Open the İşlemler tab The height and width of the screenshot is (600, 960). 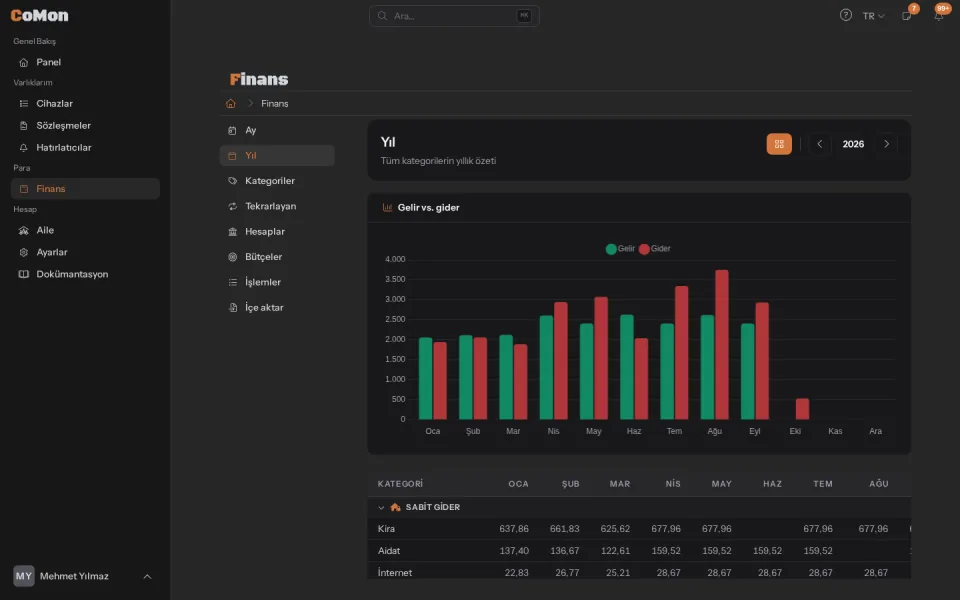(277, 282)
